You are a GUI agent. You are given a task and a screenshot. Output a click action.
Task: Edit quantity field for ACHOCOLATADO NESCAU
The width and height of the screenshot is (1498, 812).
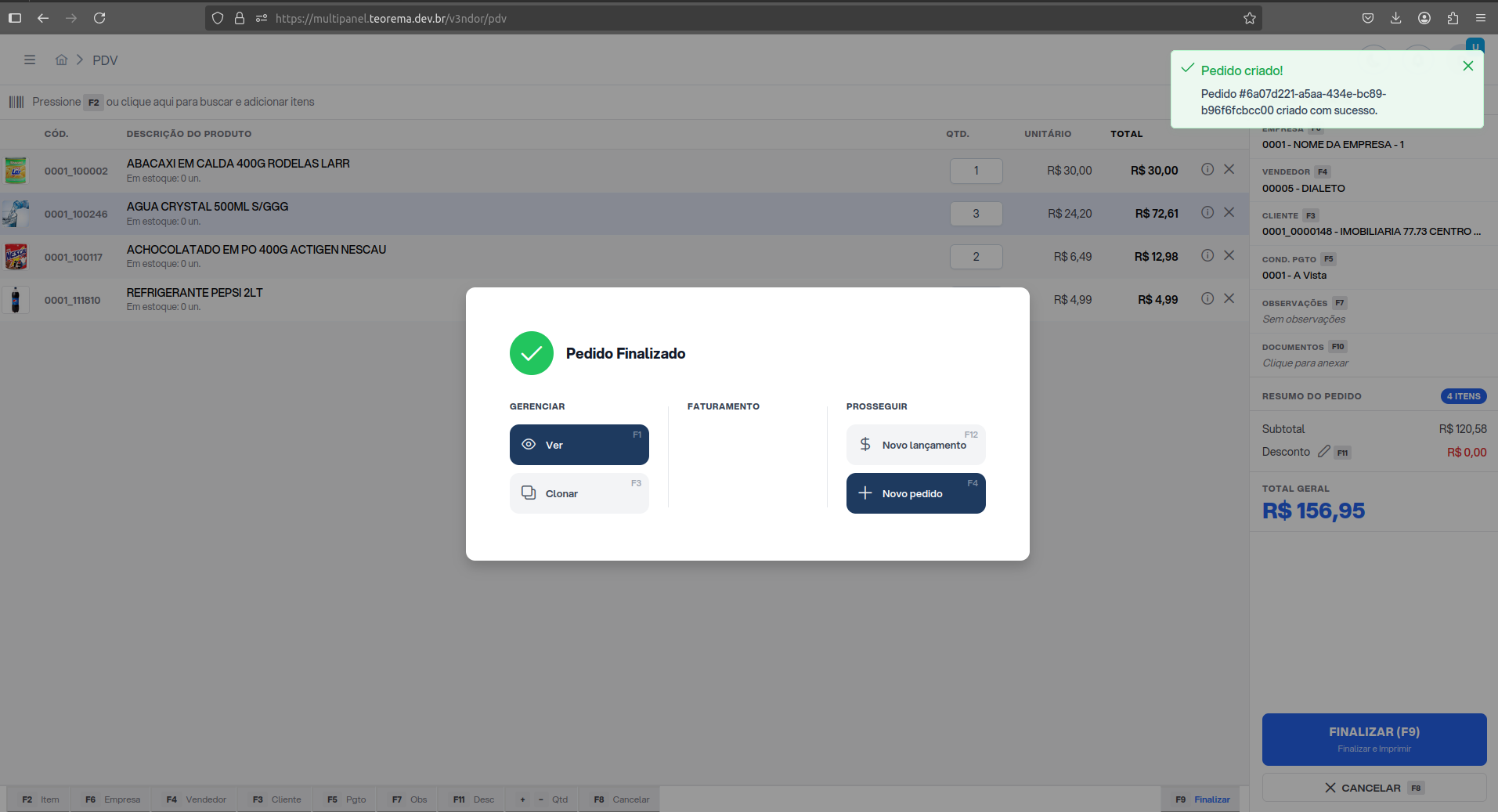[x=976, y=257]
